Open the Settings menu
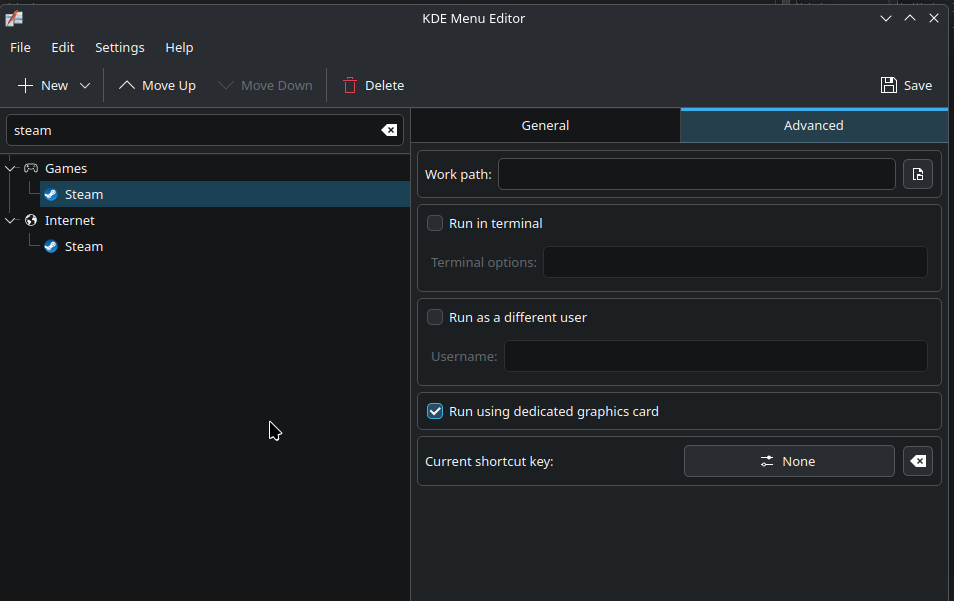The height and width of the screenshot is (601, 954). [x=120, y=47]
